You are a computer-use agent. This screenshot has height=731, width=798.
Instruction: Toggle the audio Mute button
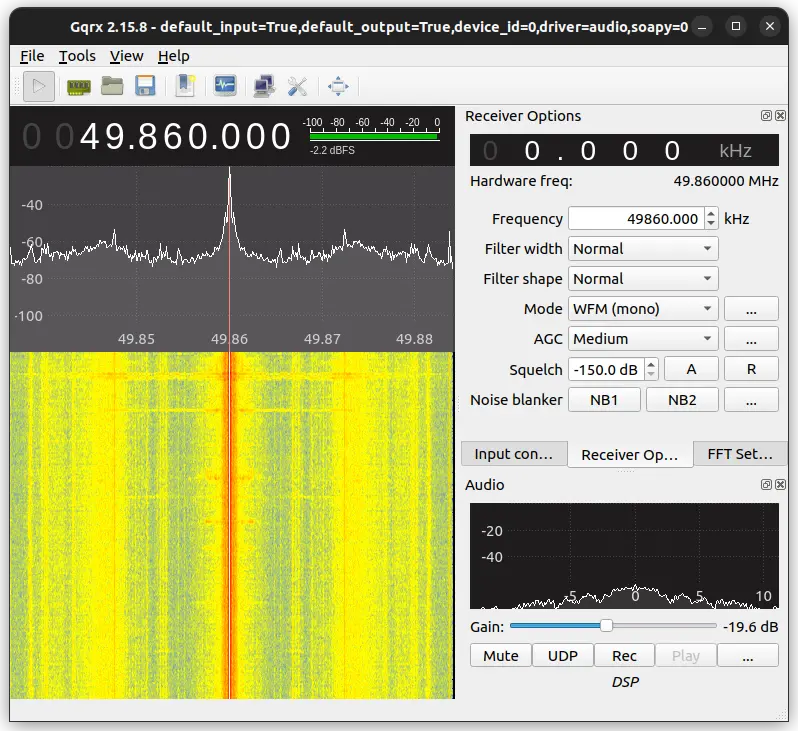pyautogui.click(x=501, y=656)
